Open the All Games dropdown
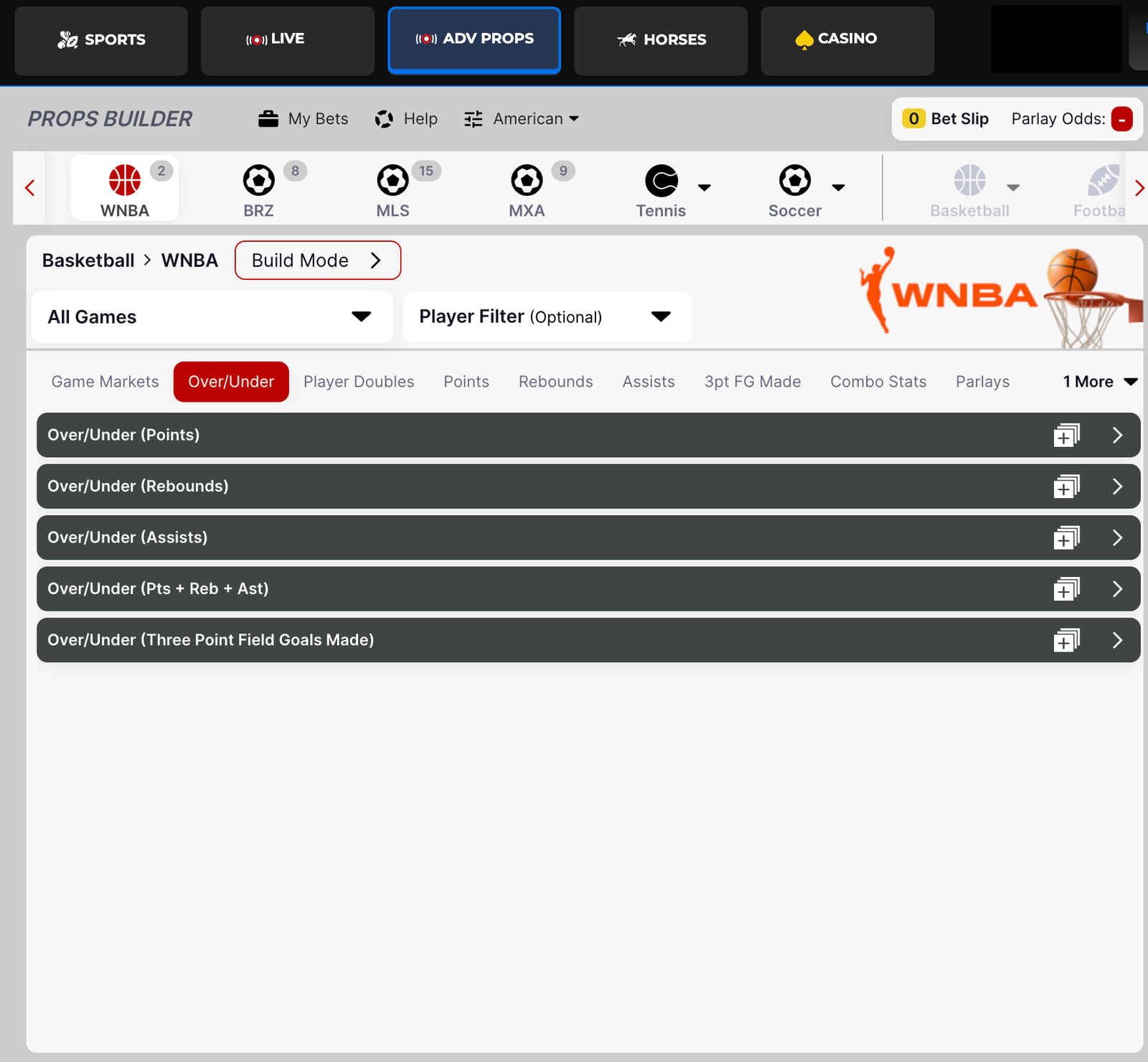This screenshot has height=1062, width=1148. click(x=212, y=317)
